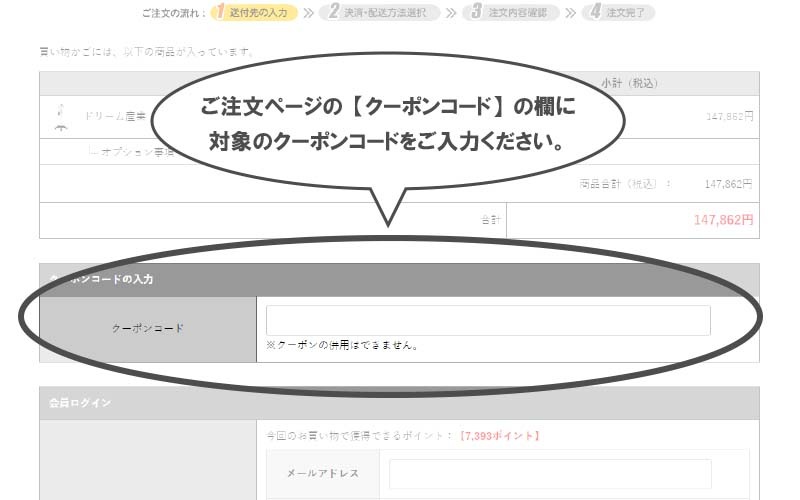Click the 会員ログイン section header
800x500 pixels.
click(80, 403)
